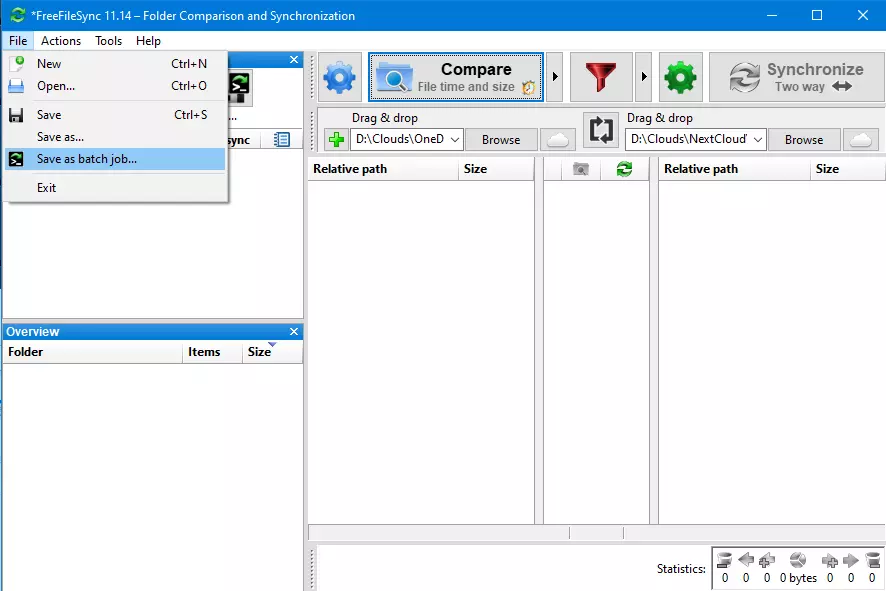
Task: Add a folder pair with green plus icon
Action: [x=336, y=140]
